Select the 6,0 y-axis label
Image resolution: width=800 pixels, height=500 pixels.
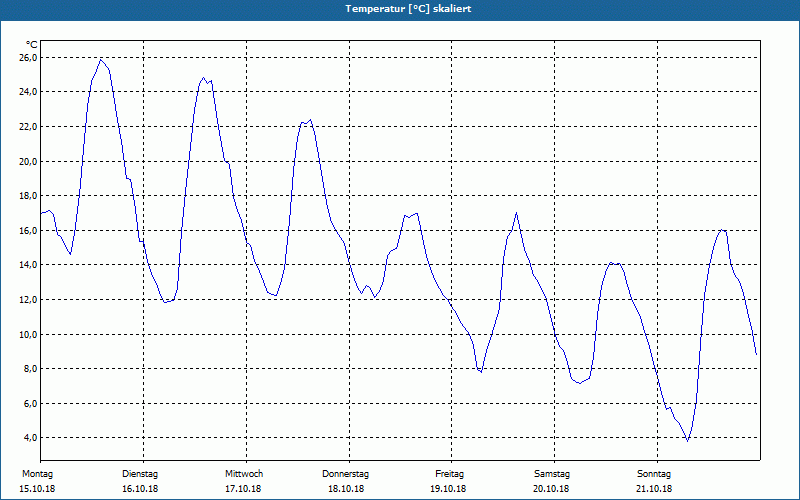point(30,404)
